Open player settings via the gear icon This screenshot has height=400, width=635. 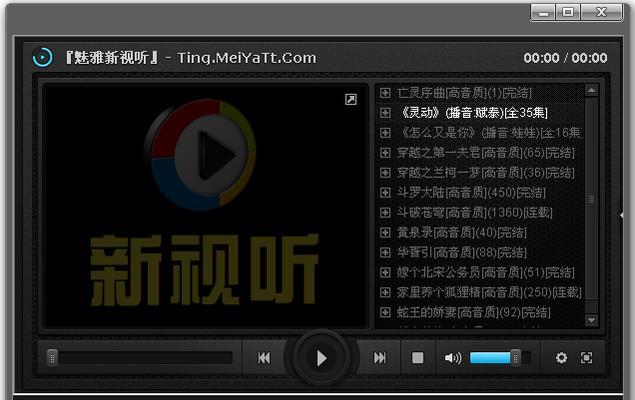point(561,358)
